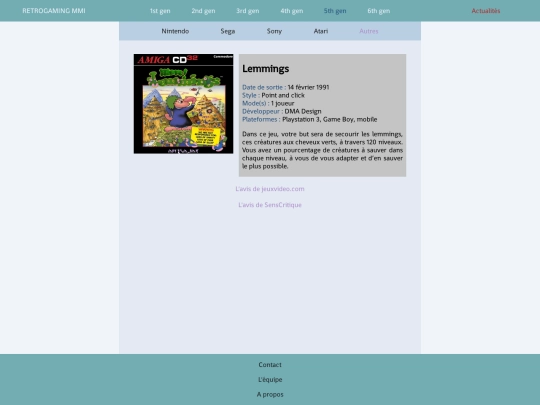Click the Mode(s) value 1 joueur
Image resolution: width=540 pixels, height=405 pixels.
[282, 103]
